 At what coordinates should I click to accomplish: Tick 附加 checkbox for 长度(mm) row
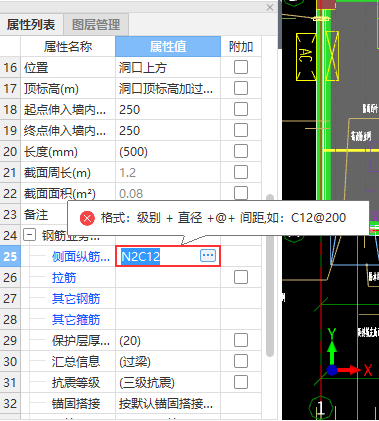click(241, 151)
